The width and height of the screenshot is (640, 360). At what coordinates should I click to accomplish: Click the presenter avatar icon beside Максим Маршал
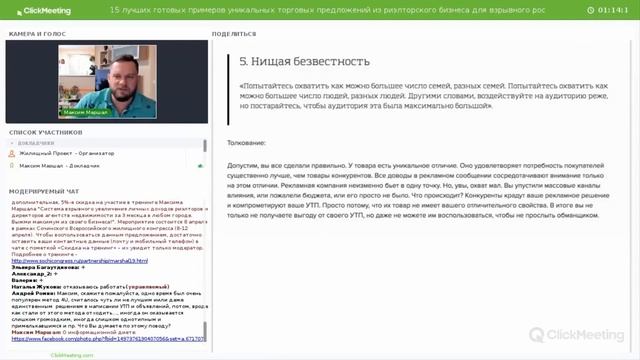[12, 166]
